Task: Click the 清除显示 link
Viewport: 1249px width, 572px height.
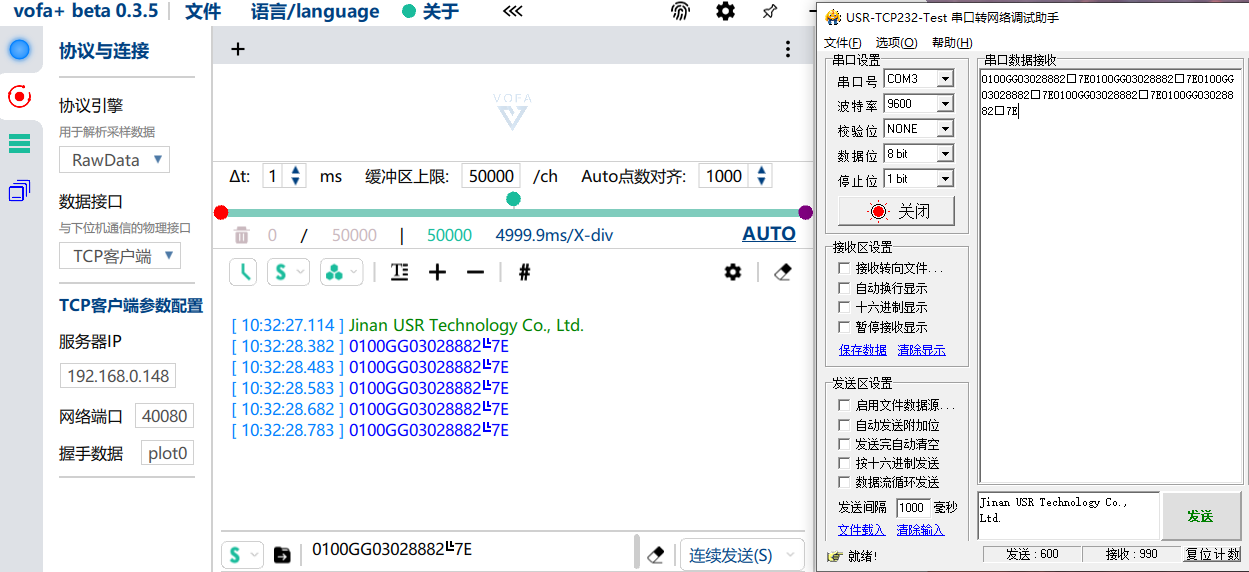Action: (x=921, y=350)
